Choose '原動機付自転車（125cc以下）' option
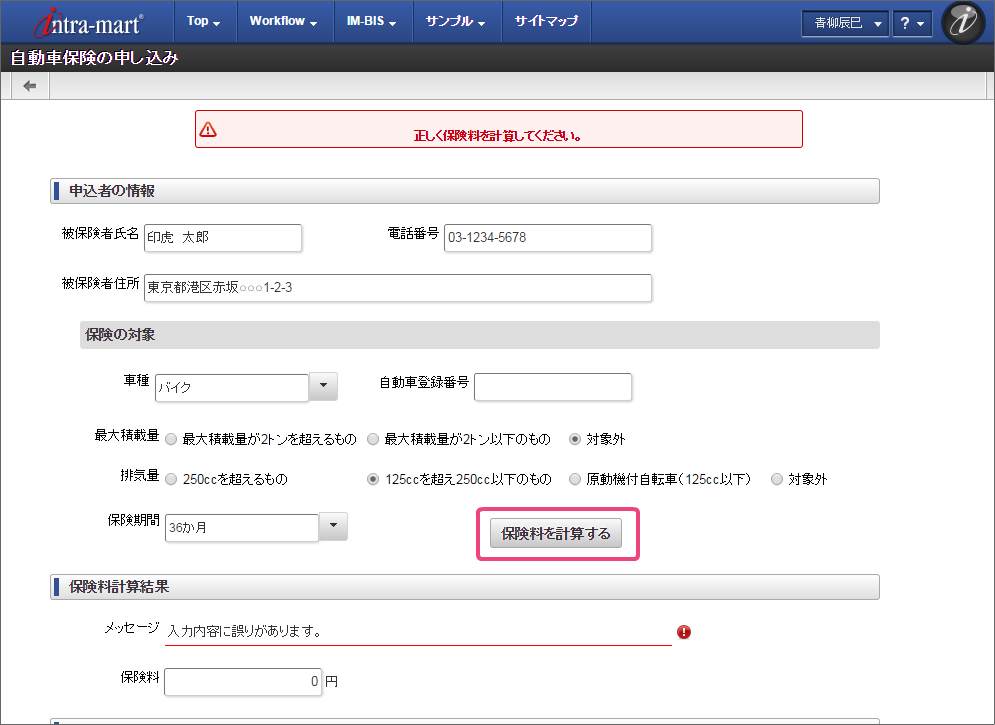Viewport: 995px width, 725px height. pyautogui.click(x=575, y=480)
